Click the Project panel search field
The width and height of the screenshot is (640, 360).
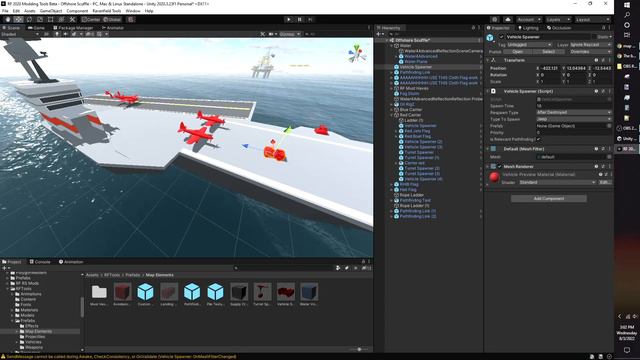284,268
